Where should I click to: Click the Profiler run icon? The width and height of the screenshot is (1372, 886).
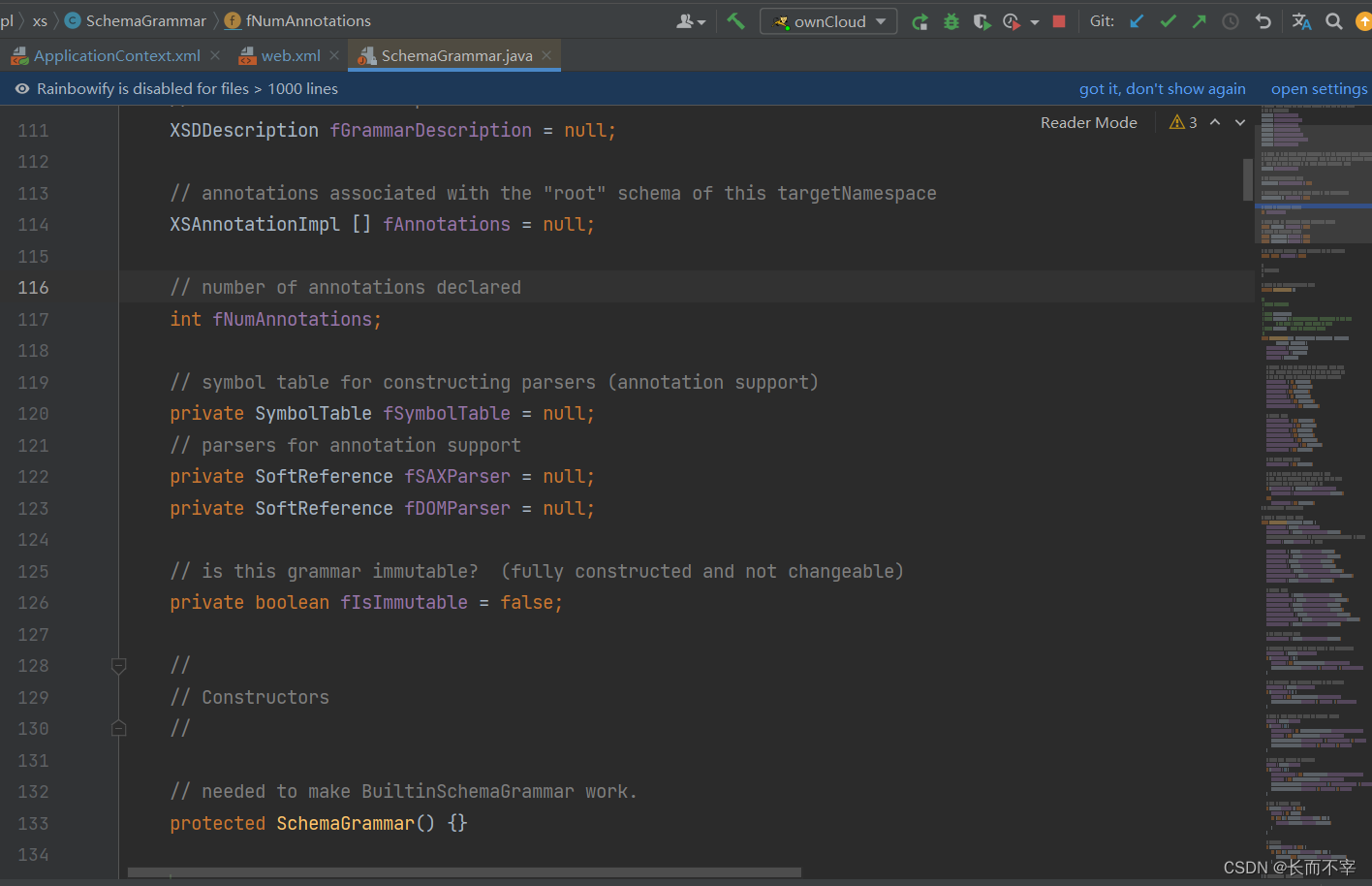1012,21
